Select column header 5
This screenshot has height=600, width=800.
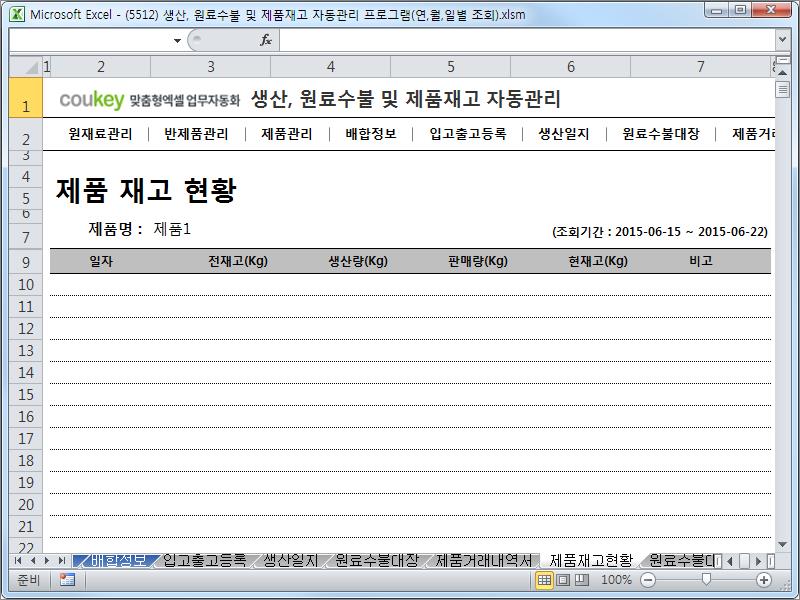click(x=451, y=67)
